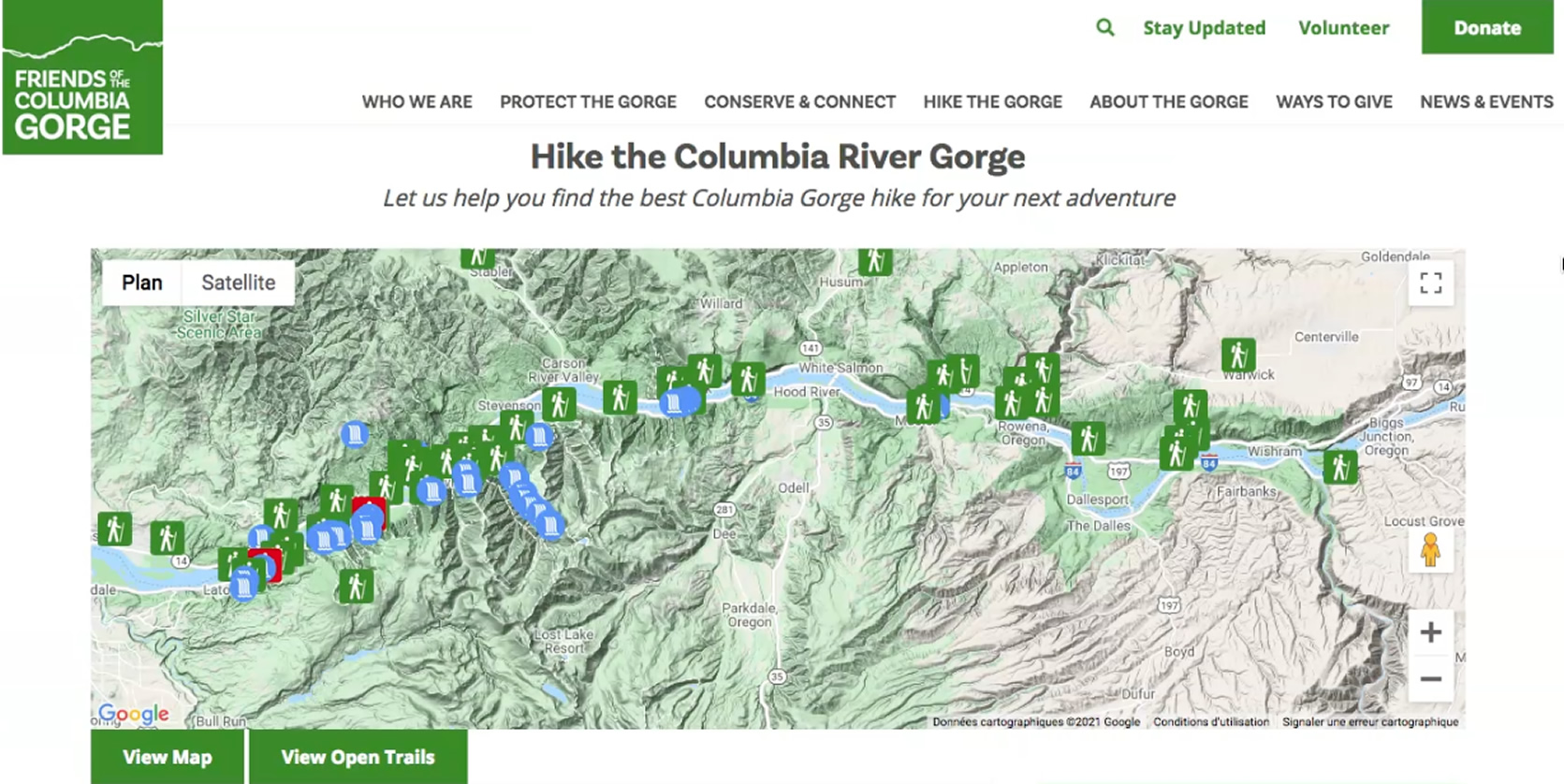
Task: Click the hiker marker east of Wishram
Action: pyautogui.click(x=1339, y=466)
